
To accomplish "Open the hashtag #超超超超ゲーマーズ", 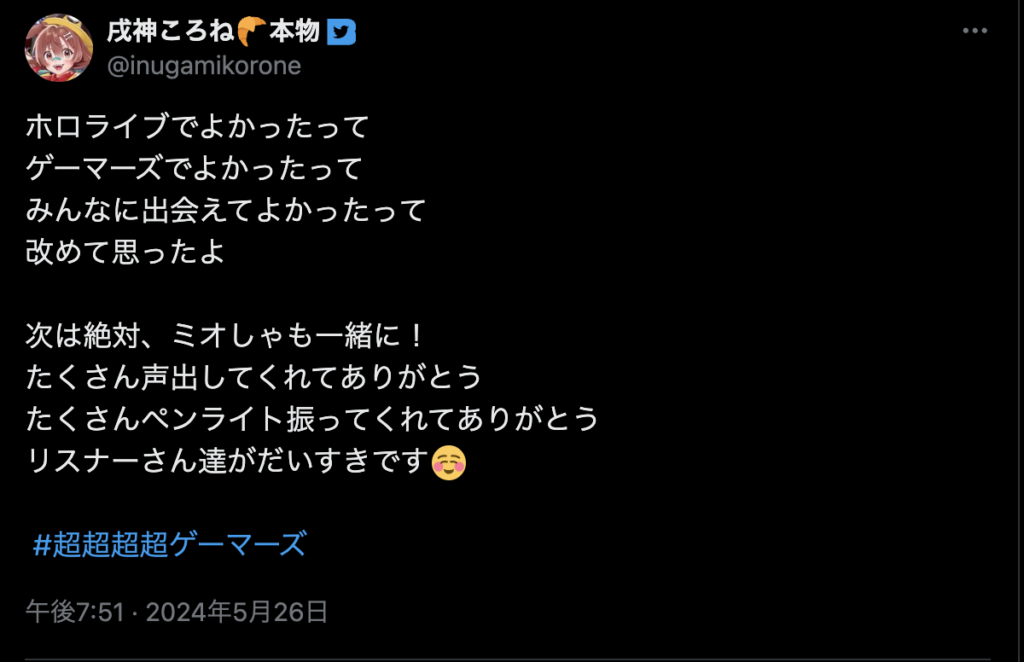I will coord(168,544).
